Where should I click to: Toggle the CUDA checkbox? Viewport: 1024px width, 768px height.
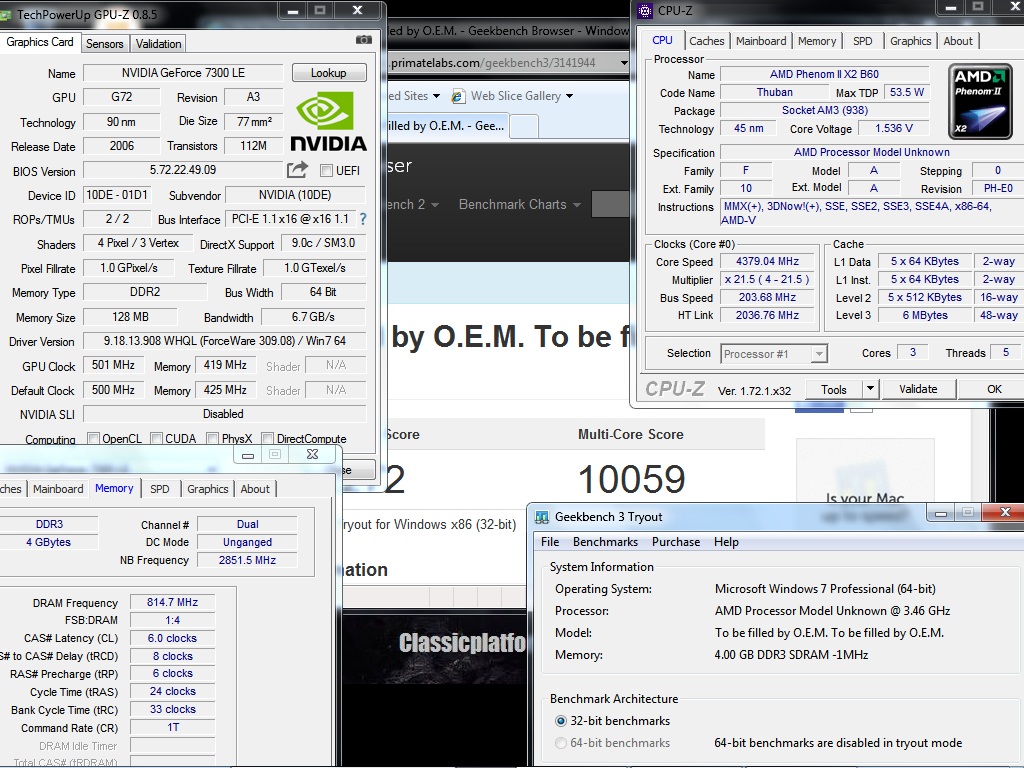point(156,438)
